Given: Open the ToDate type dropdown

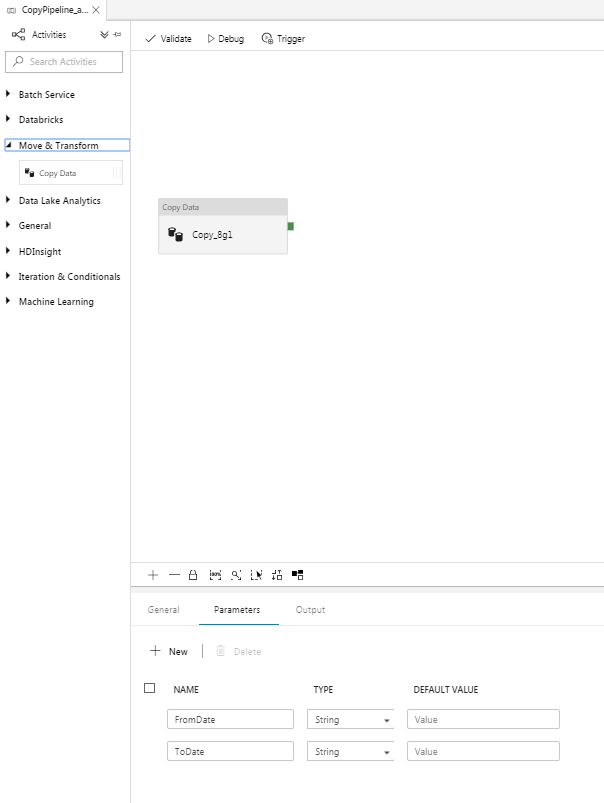Looking at the screenshot, I should click(x=350, y=751).
